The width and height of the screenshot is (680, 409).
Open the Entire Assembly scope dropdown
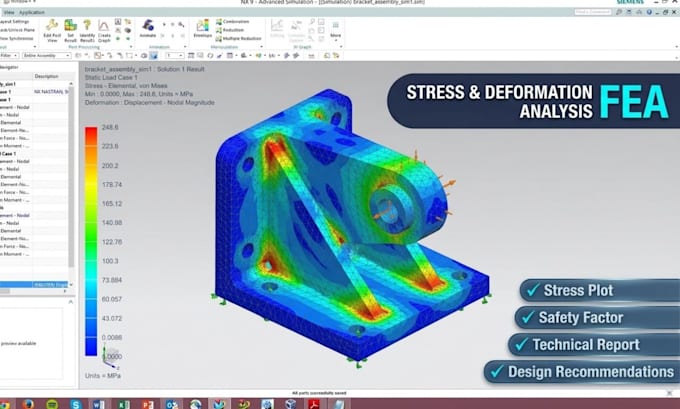tap(47, 56)
